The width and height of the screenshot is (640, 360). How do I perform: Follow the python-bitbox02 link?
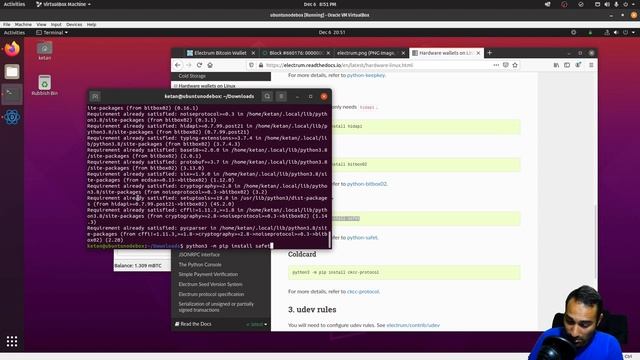367,184
